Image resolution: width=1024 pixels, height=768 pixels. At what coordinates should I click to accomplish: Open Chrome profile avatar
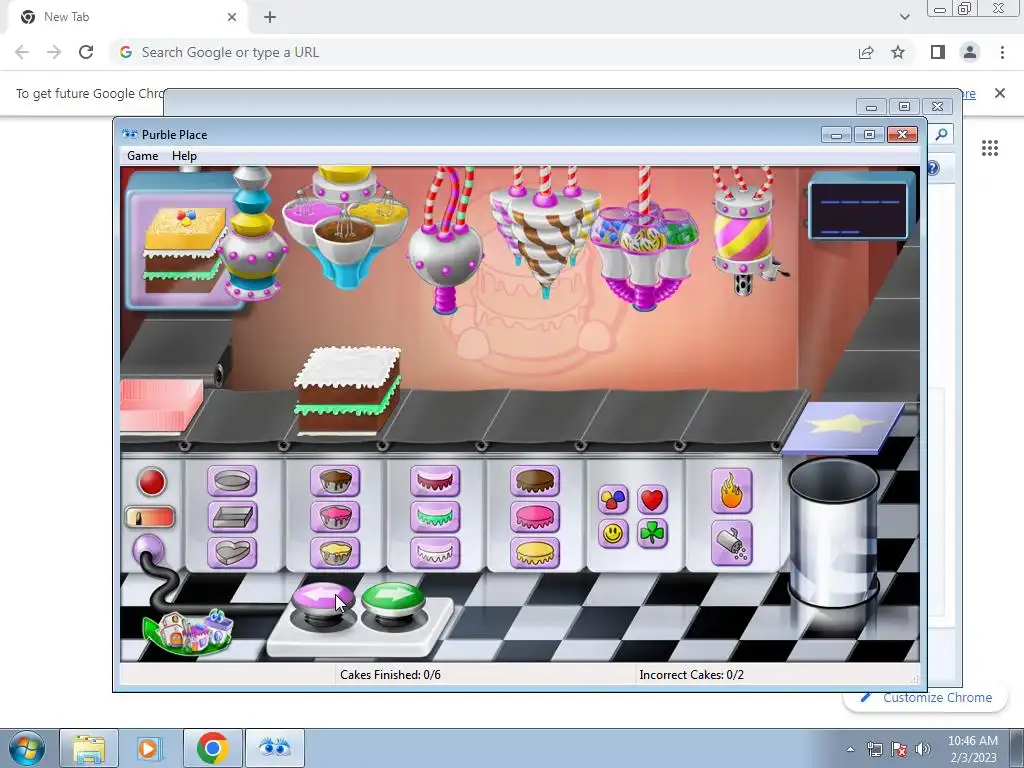pos(970,52)
